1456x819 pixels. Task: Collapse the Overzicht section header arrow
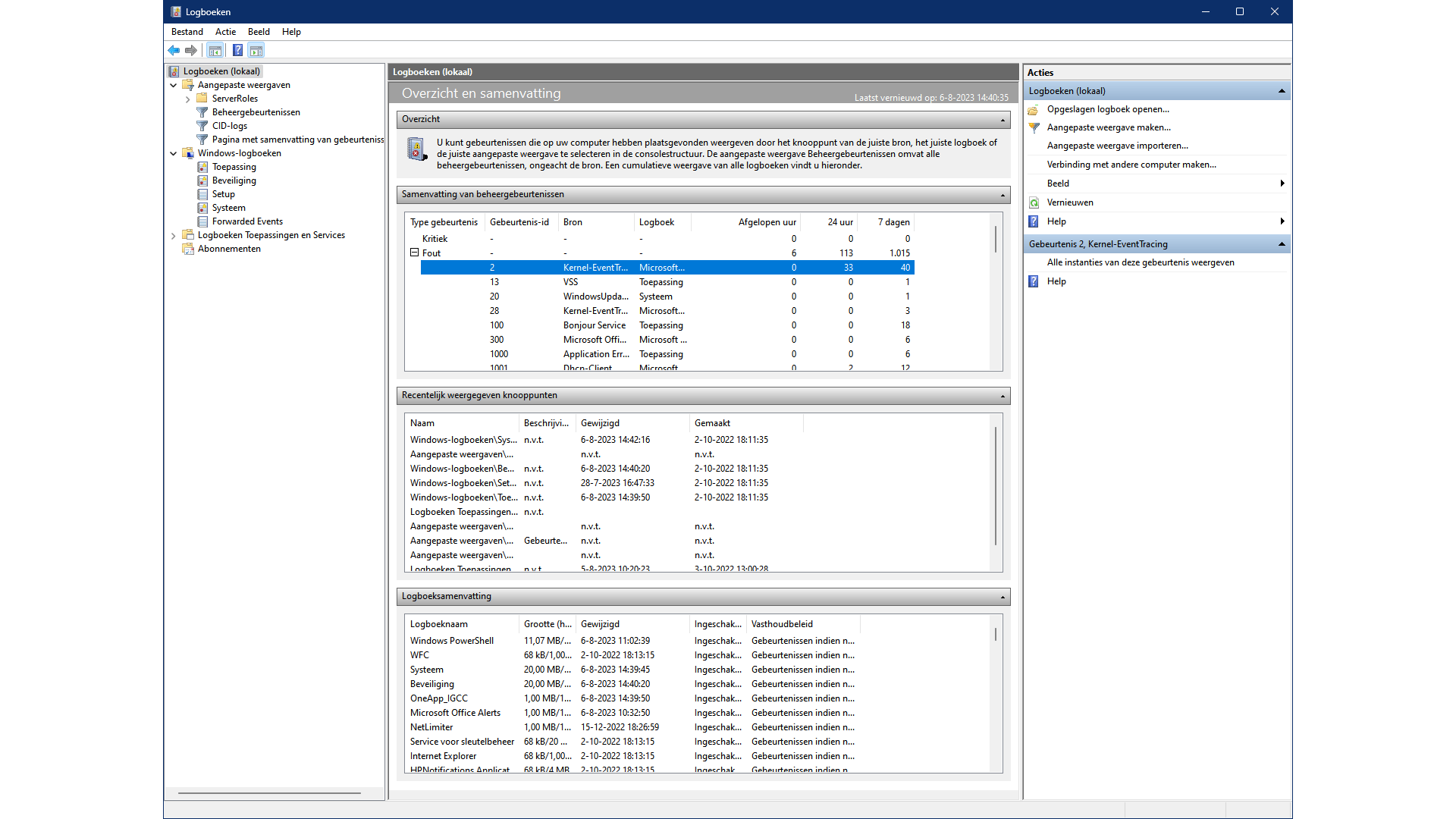point(1003,120)
